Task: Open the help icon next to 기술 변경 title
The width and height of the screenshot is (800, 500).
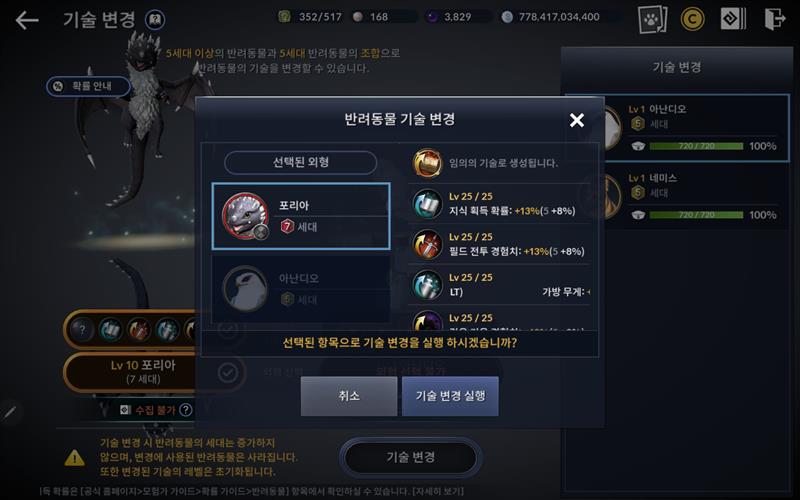Action: click(155, 20)
